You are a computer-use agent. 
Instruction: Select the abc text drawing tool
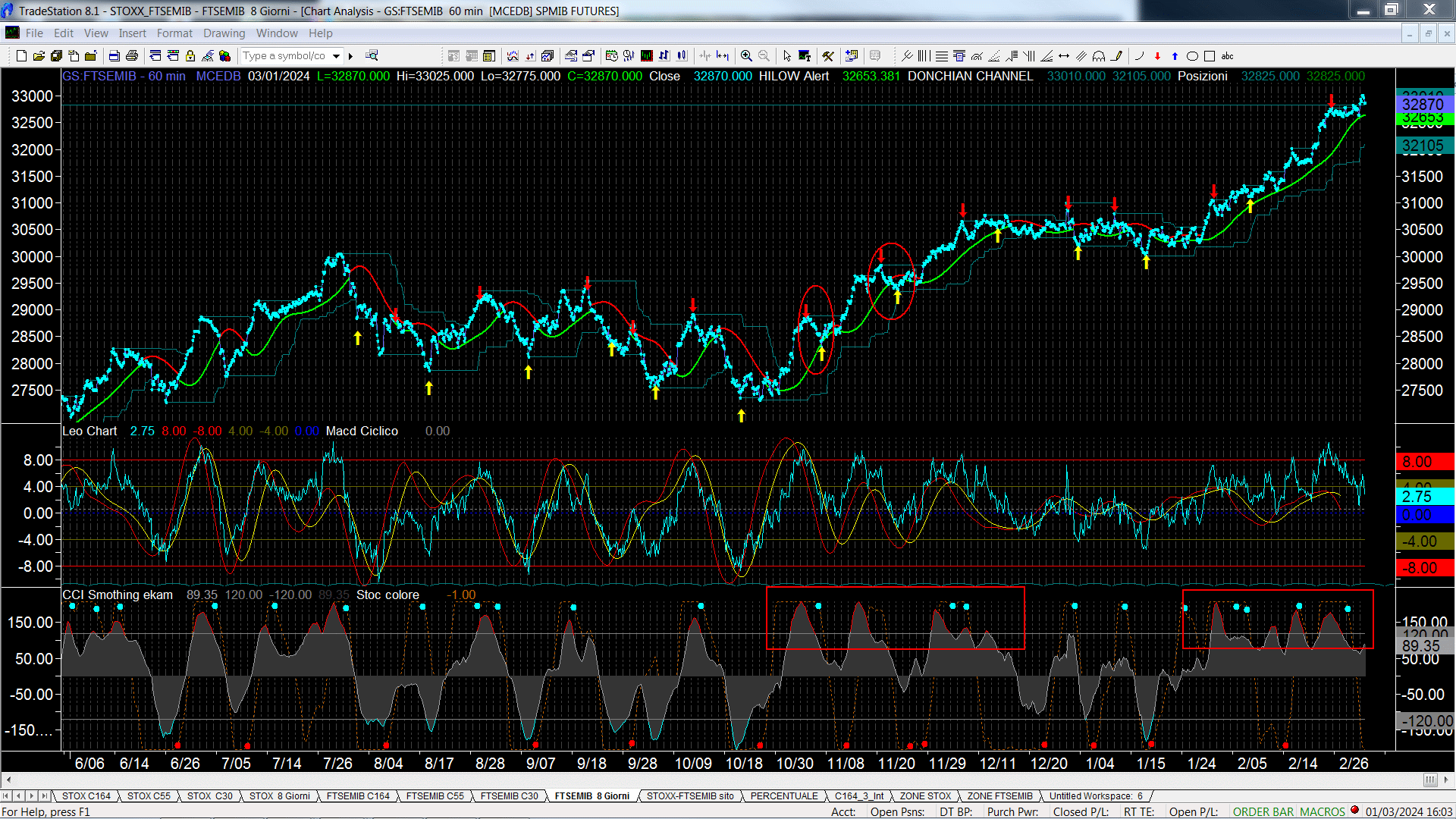pos(1227,55)
